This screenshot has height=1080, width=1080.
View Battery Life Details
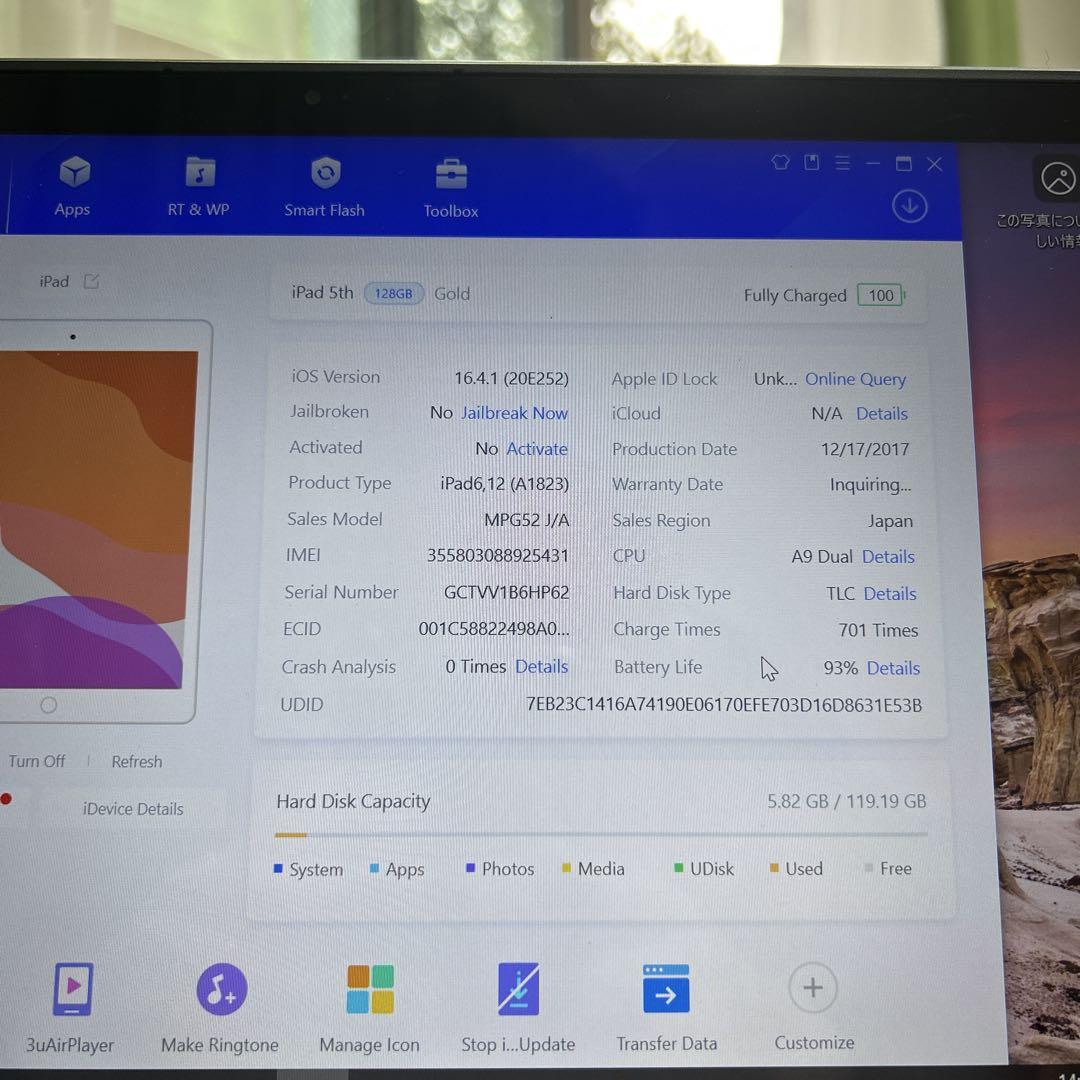893,668
